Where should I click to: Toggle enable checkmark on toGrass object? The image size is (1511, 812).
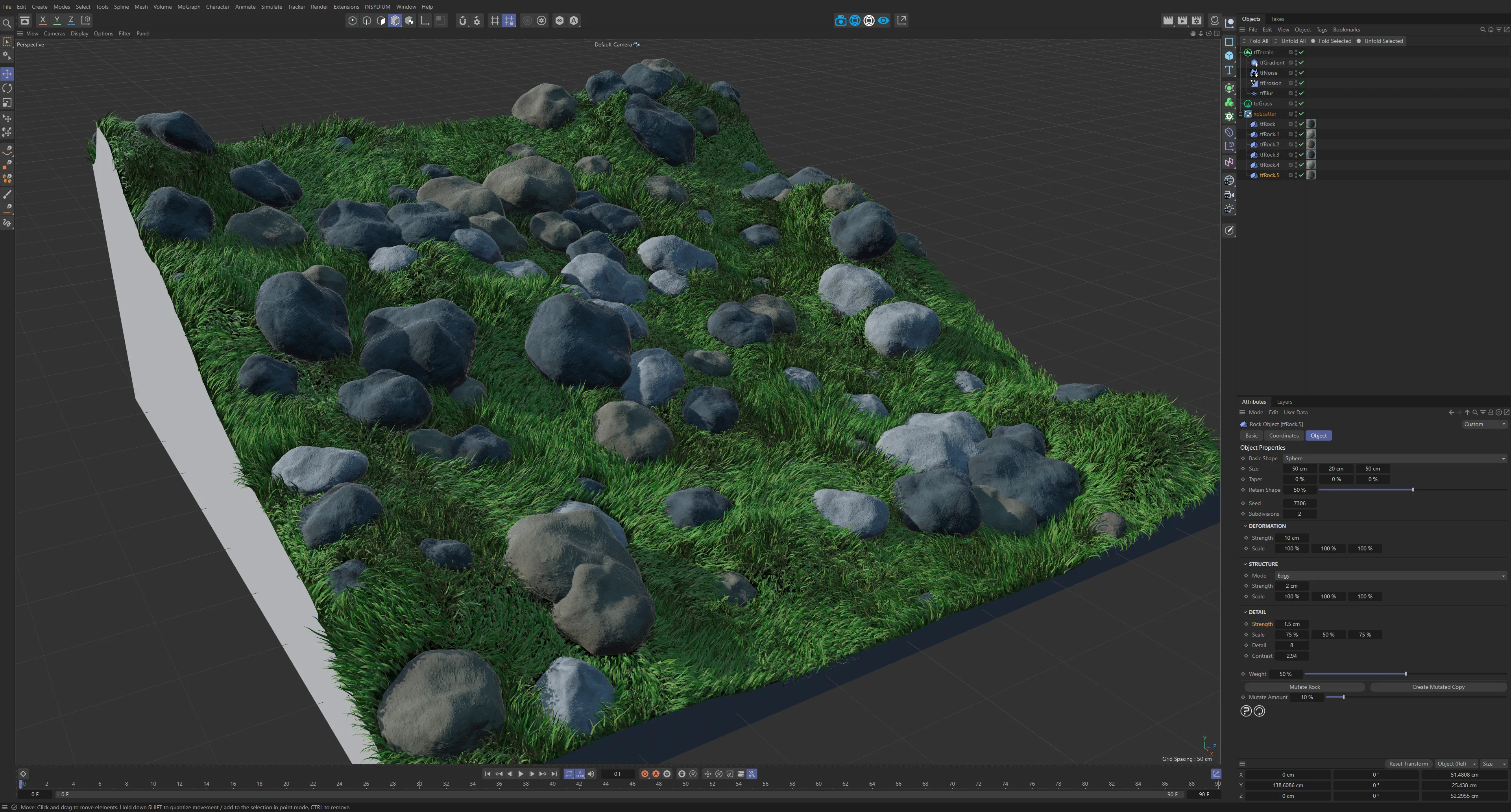[x=1302, y=104]
